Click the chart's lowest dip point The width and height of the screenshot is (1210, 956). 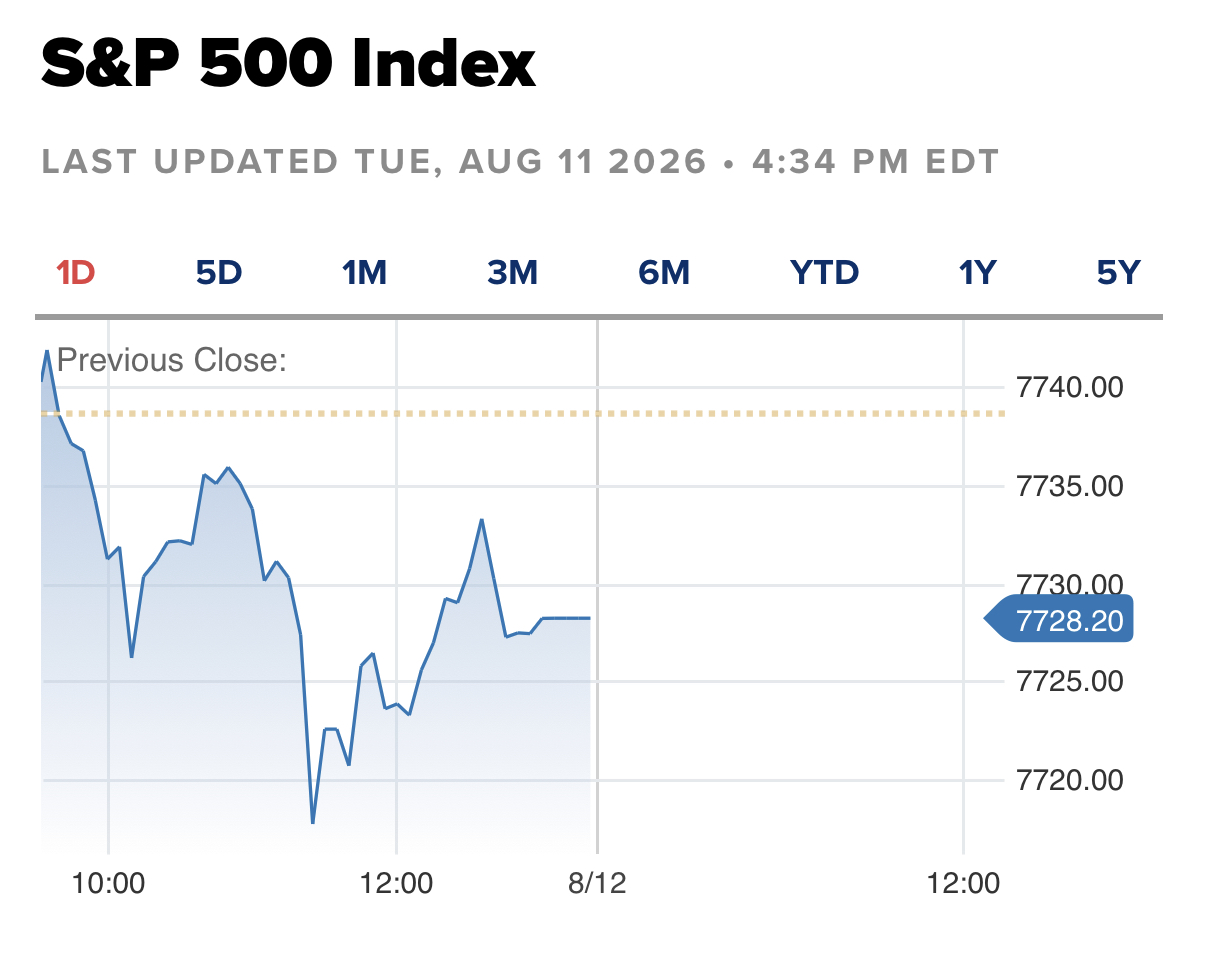tap(313, 822)
